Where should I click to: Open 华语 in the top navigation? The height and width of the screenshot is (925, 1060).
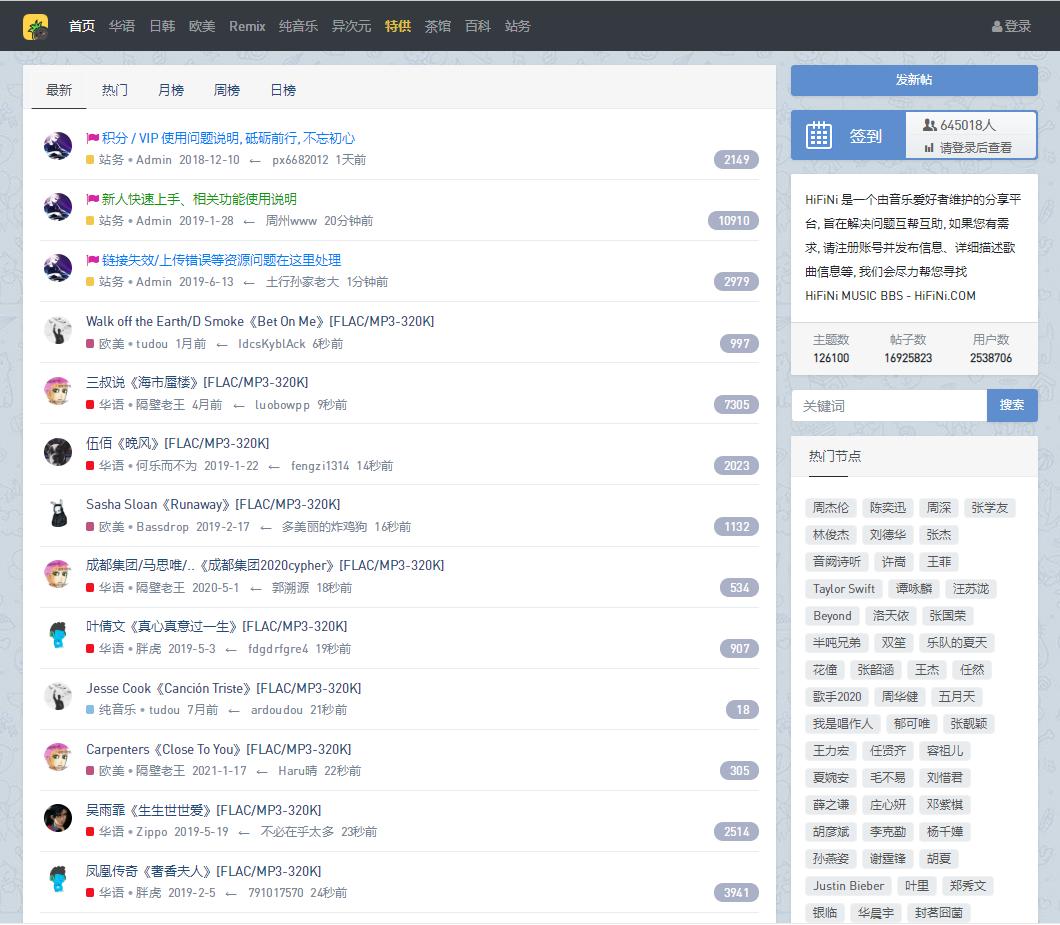click(x=122, y=26)
